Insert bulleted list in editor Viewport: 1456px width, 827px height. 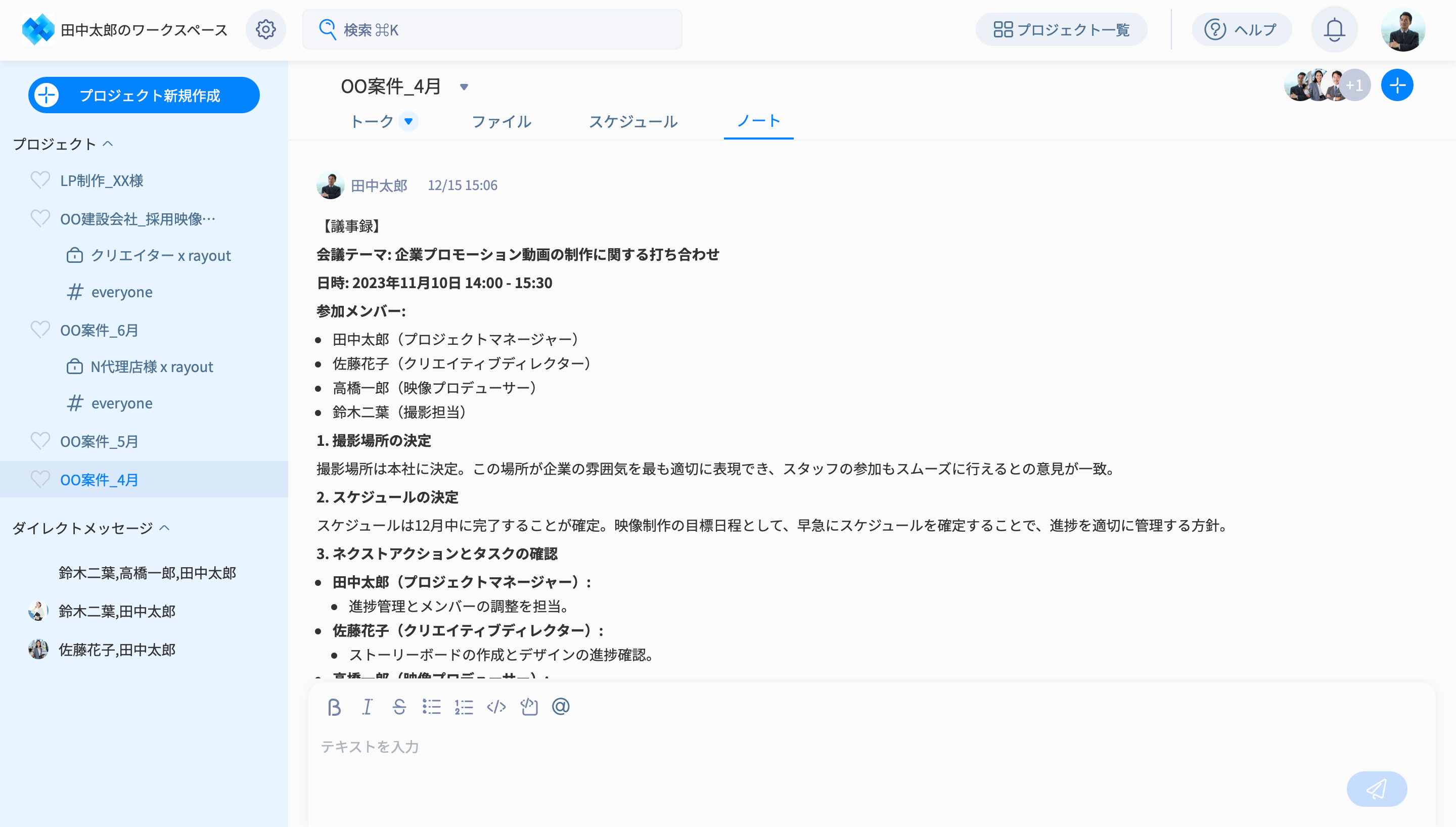(x=432, y=707)
